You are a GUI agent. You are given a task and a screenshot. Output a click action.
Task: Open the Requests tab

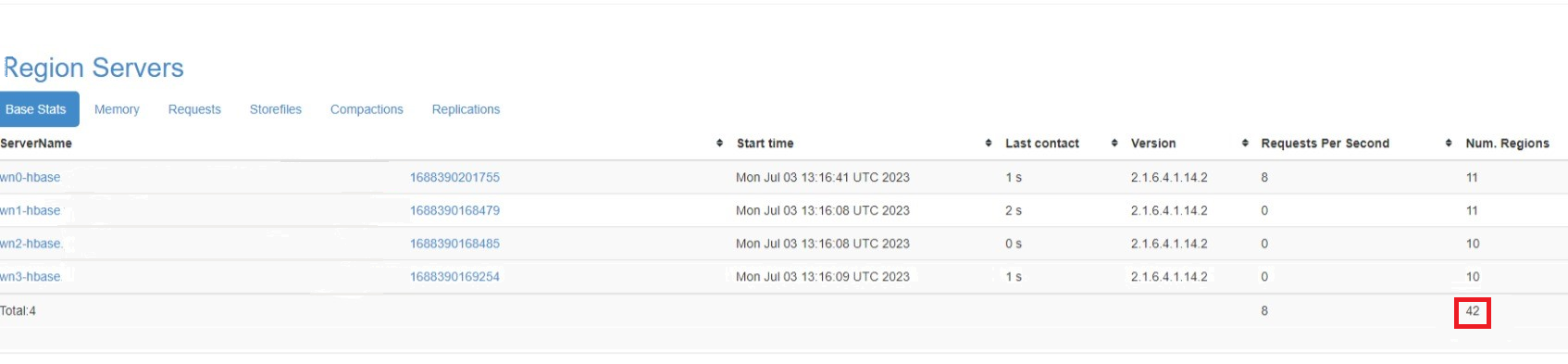point(194,109)
